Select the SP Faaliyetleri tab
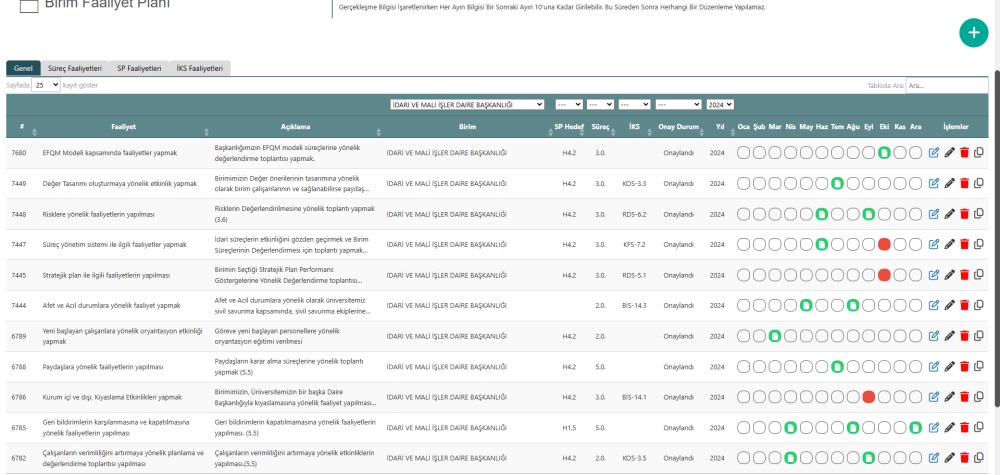This screenshot has width=1000, height=475. click(139, 68)
